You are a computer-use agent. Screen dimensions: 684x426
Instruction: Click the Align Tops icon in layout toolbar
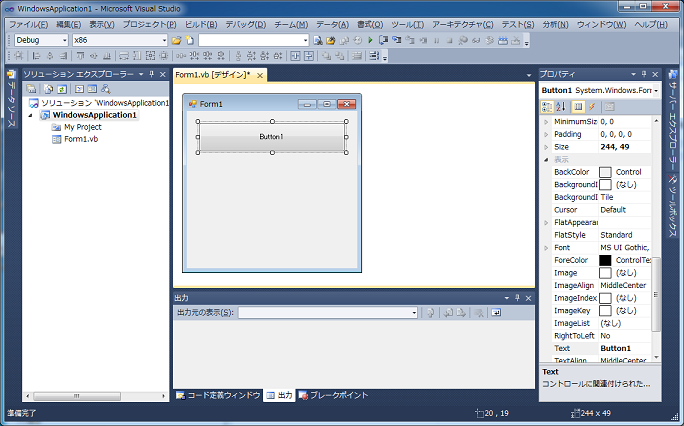coord(80,56)
